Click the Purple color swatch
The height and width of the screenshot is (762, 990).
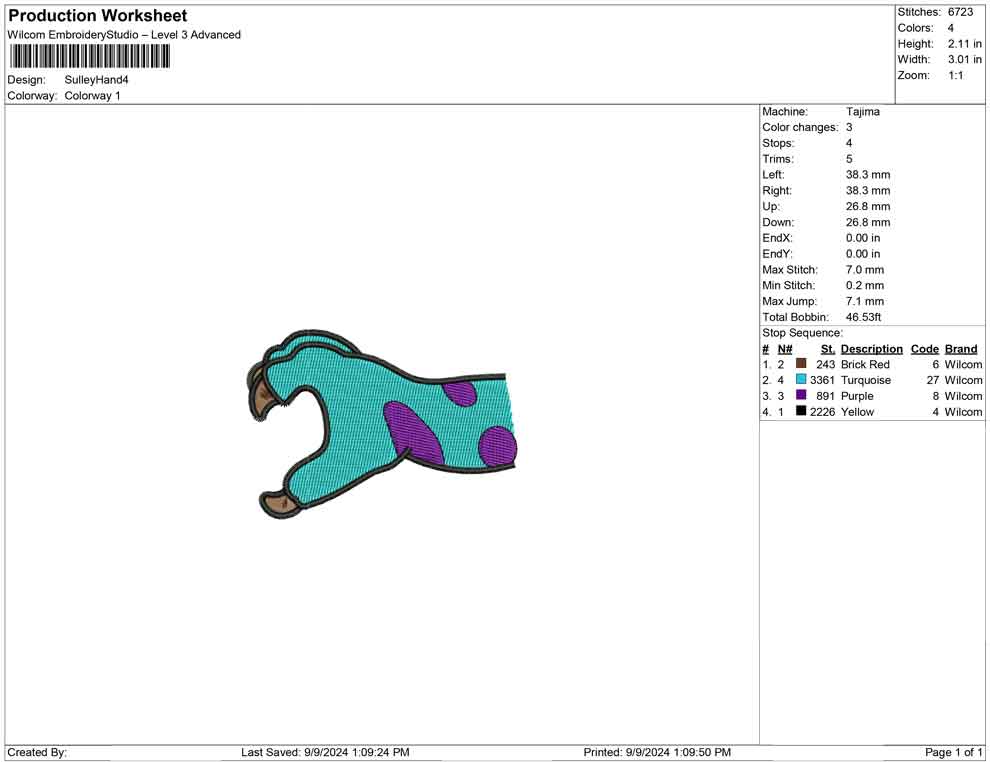[801, 395]
